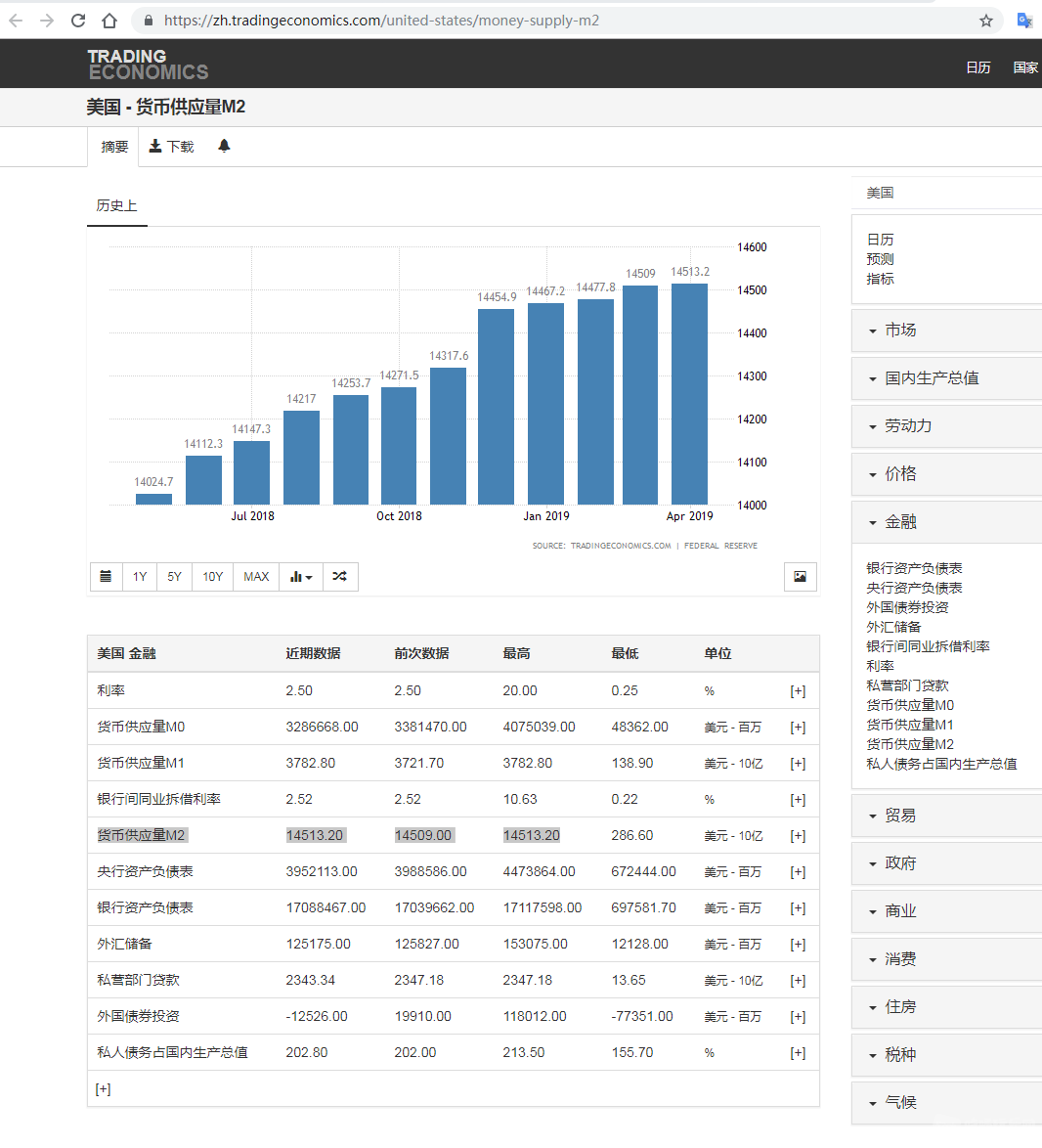Screen dimensions: 1042x1148
Task: Open 国家 in the top navigation
Action: 1025,67
